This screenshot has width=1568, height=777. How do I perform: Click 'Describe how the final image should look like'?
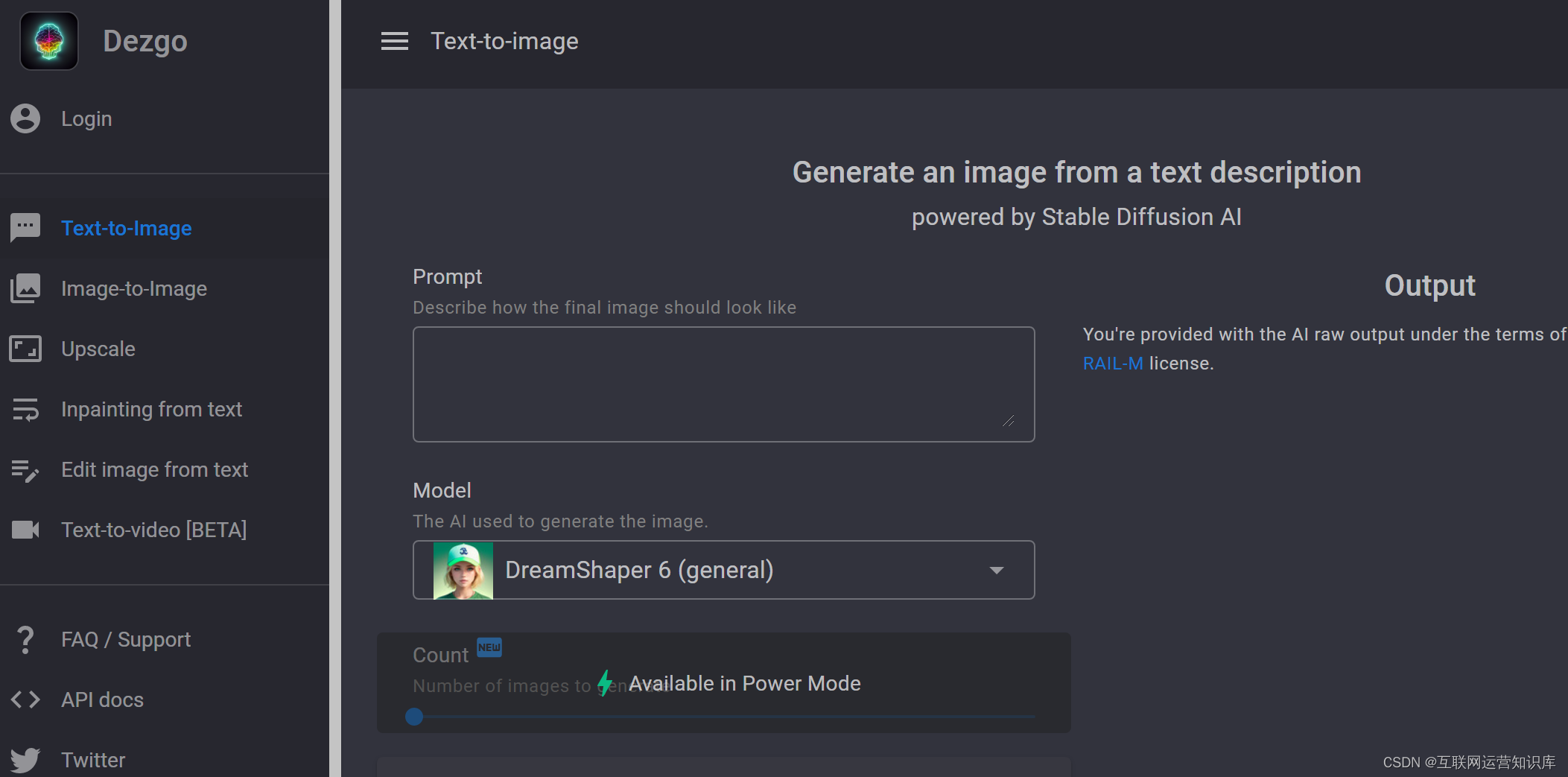point(605,308)
